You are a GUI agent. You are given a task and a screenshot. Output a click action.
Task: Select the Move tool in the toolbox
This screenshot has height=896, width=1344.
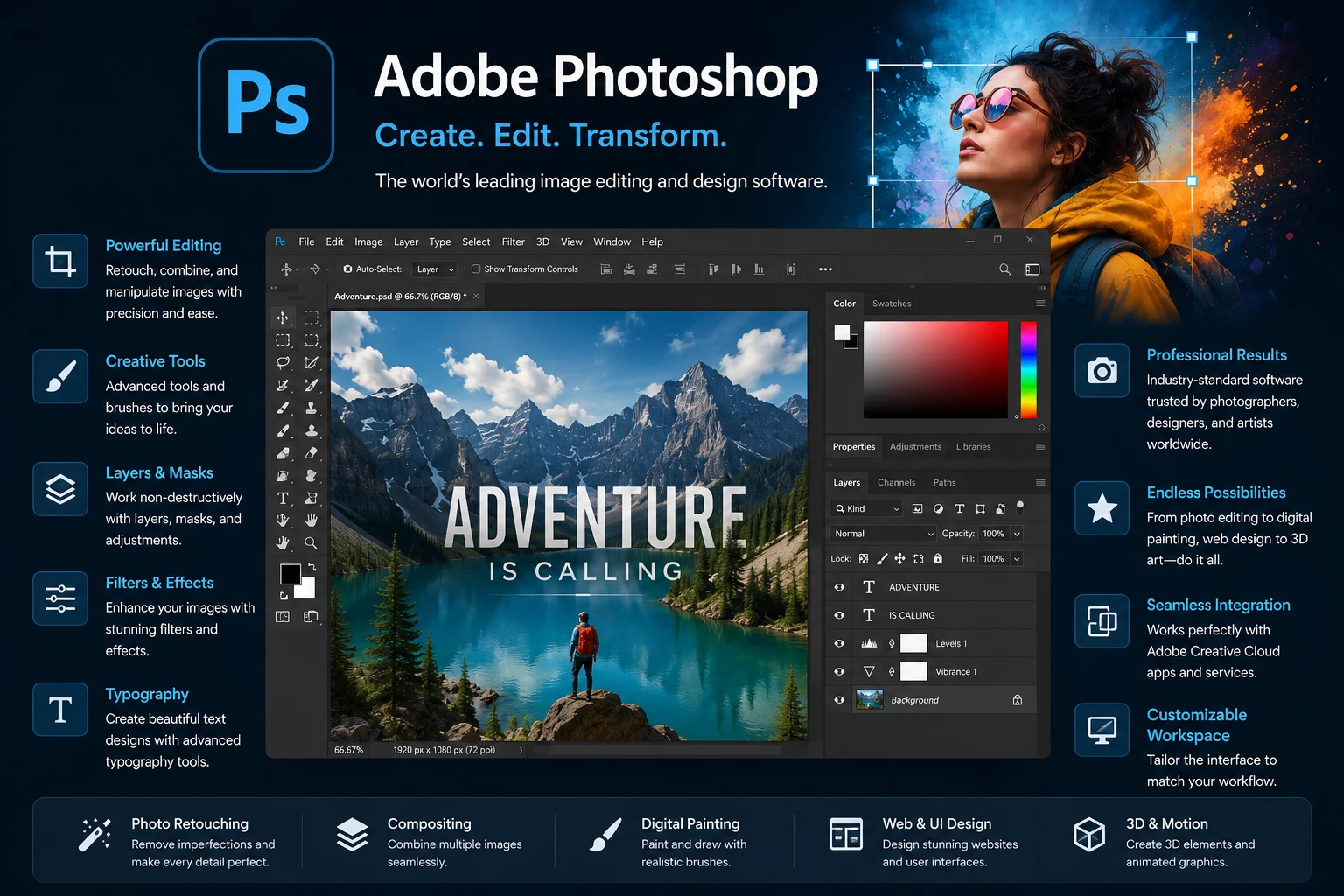point(283,318)
